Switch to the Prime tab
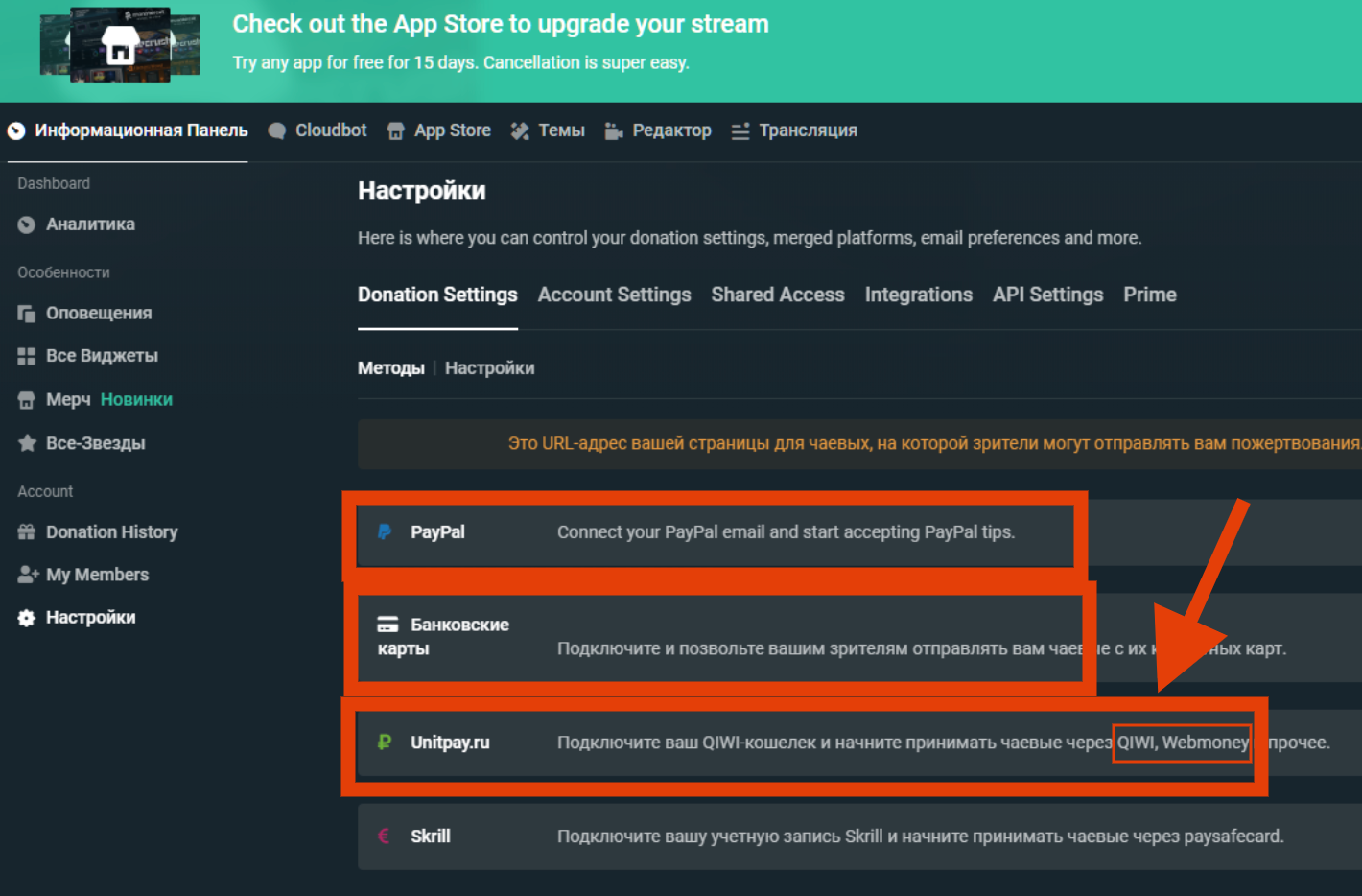This screenshot has width=1362, height=896. [1150, 295]
